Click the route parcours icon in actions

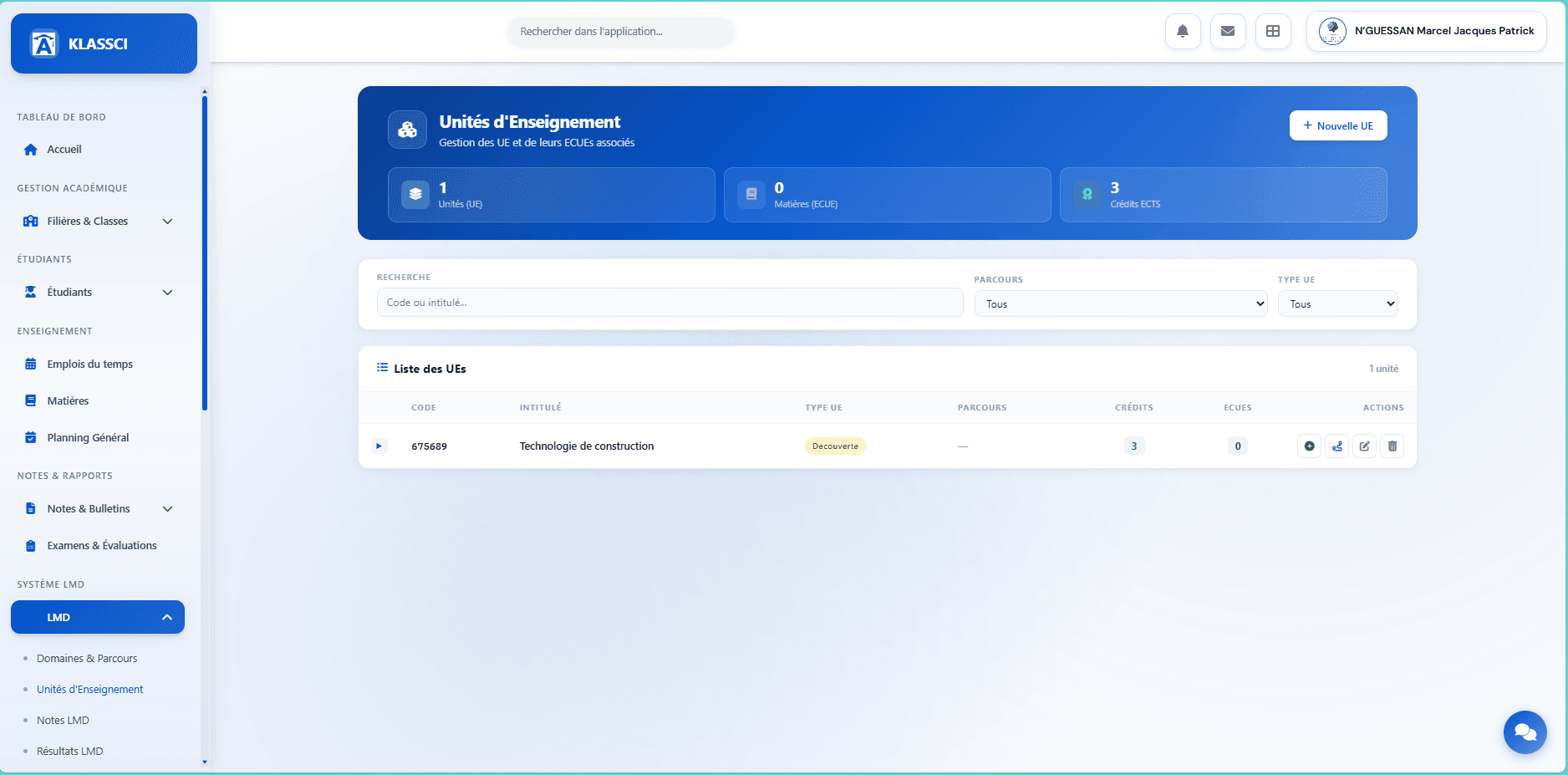1336,446
